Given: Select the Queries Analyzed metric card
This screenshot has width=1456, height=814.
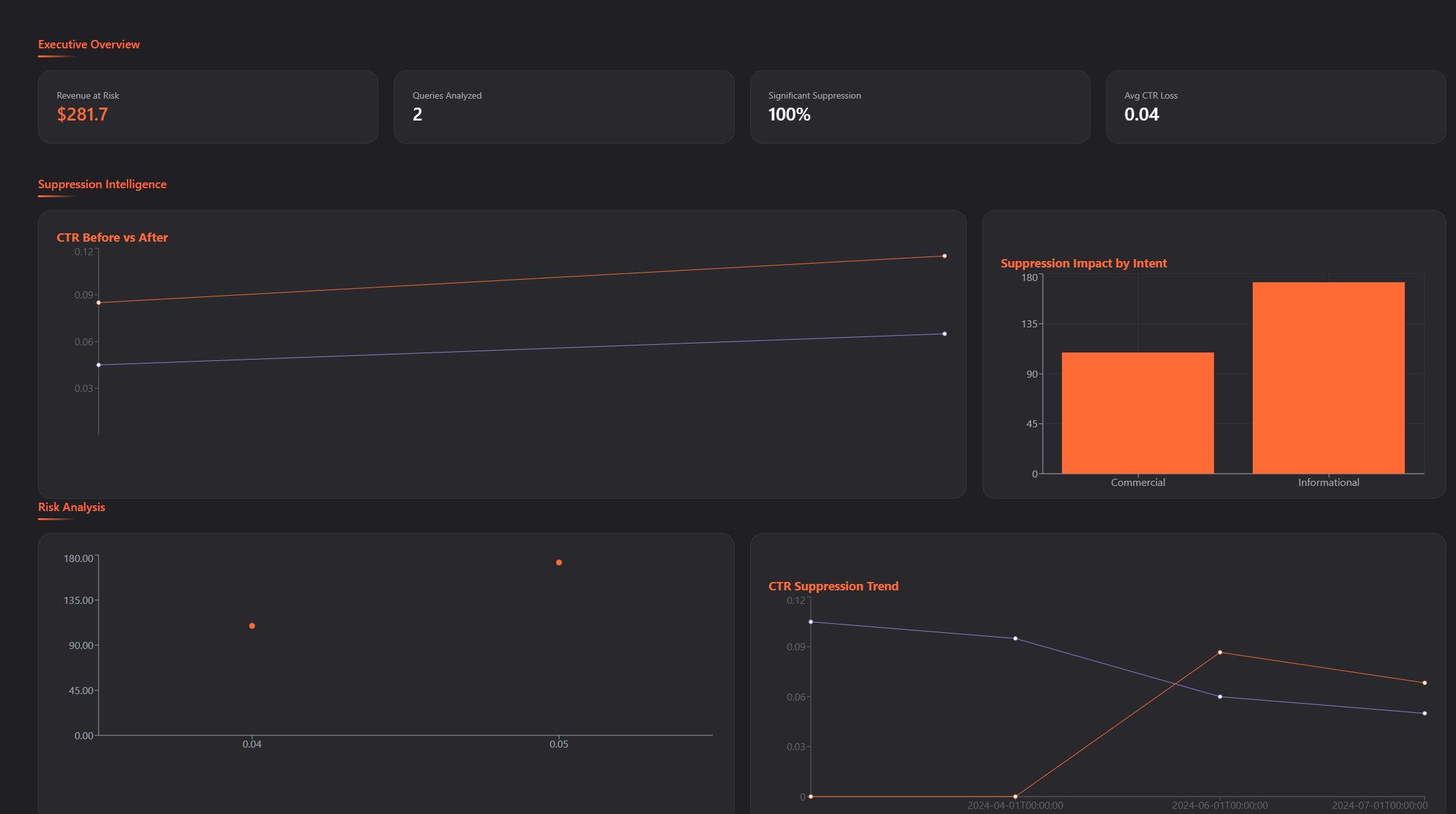Looking at the screenshot, I should [x=563, y=107].
